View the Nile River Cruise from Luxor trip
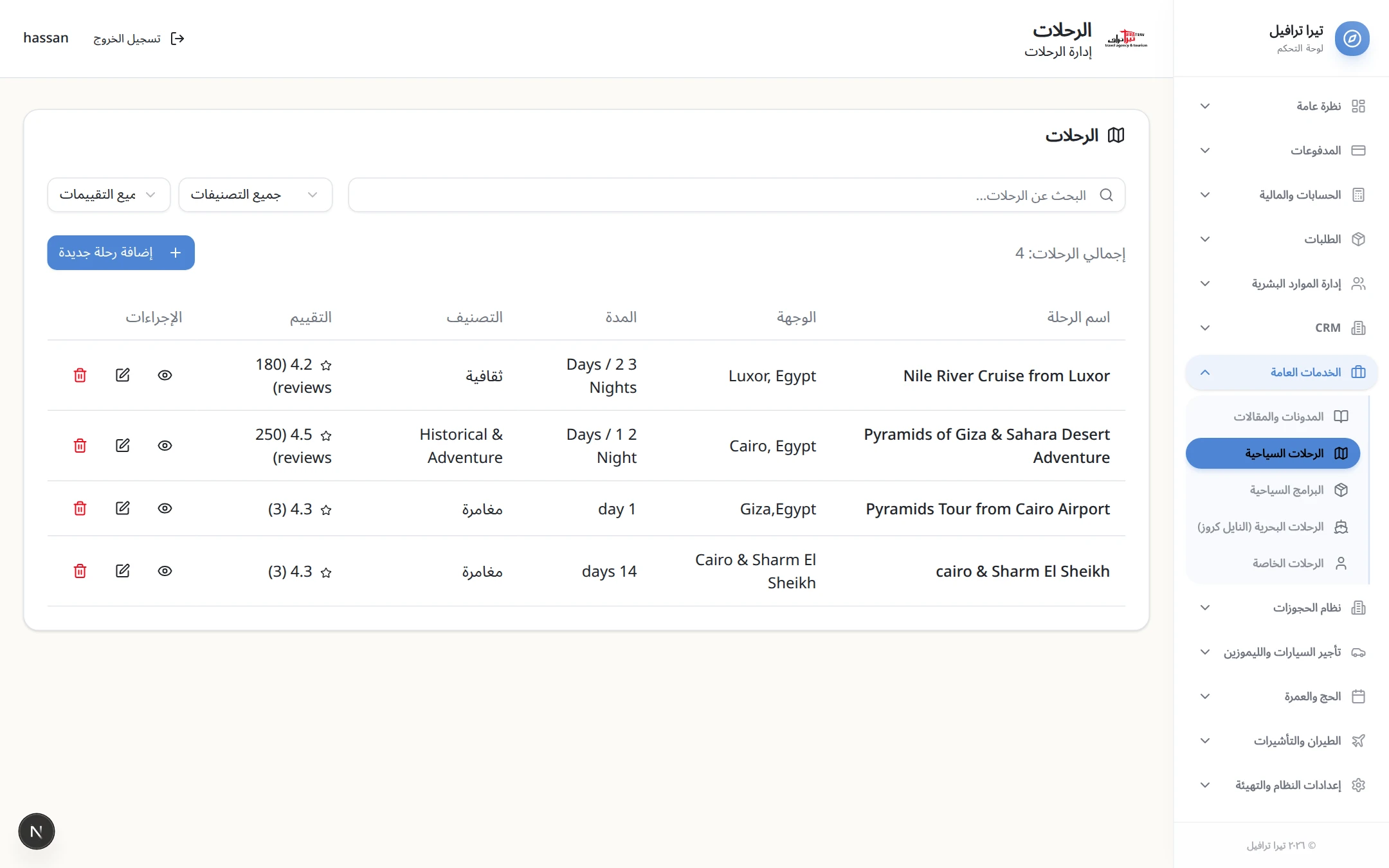 (165, 375)
